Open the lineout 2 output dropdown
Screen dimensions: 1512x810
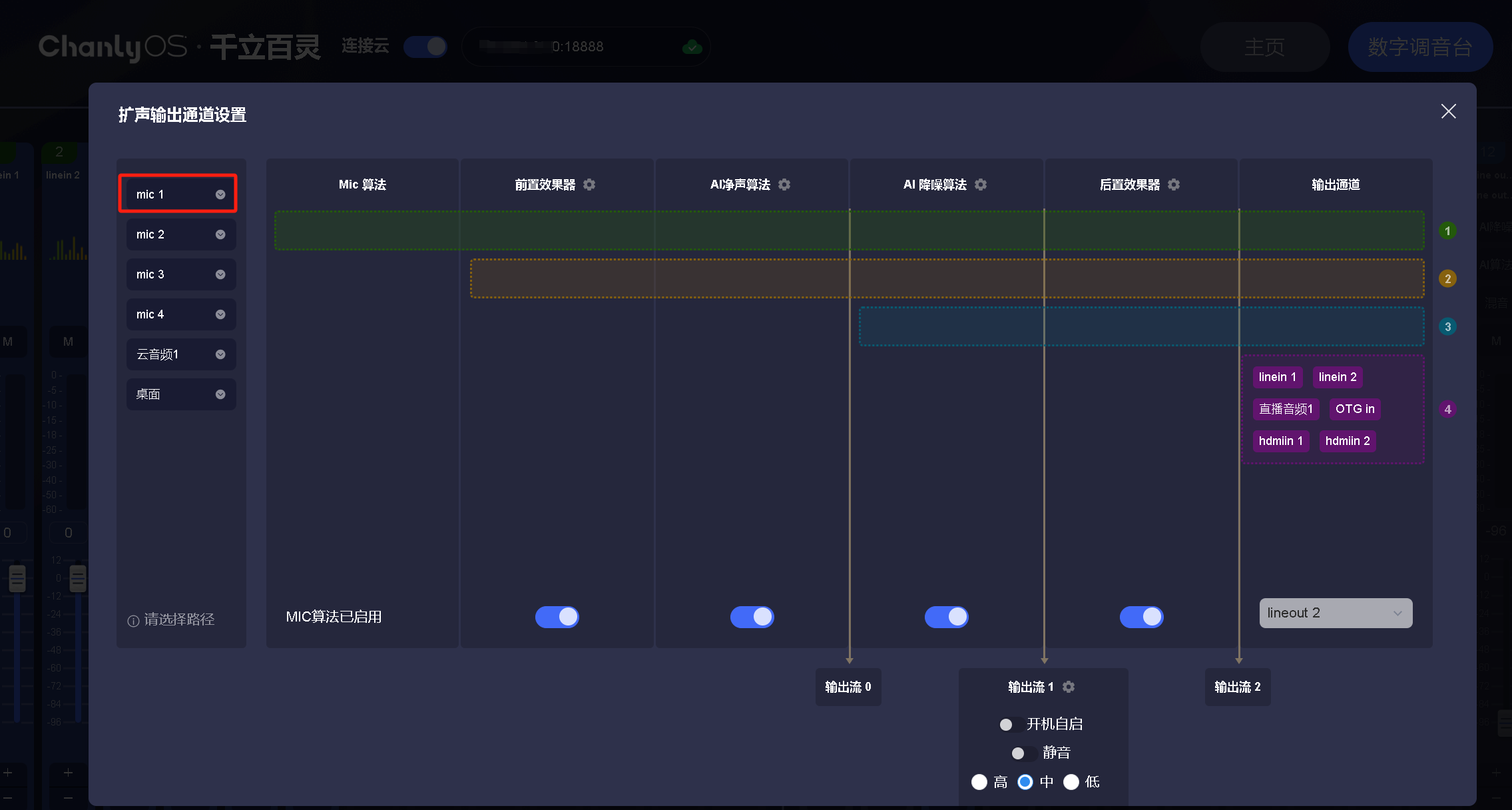tap(1335, 613)
